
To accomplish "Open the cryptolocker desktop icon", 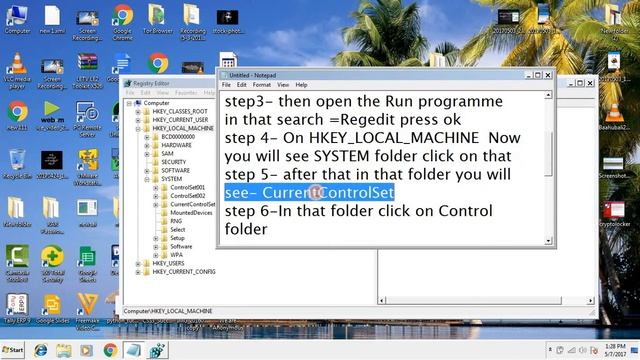I will pyautogui.click(x=614, y=213).
